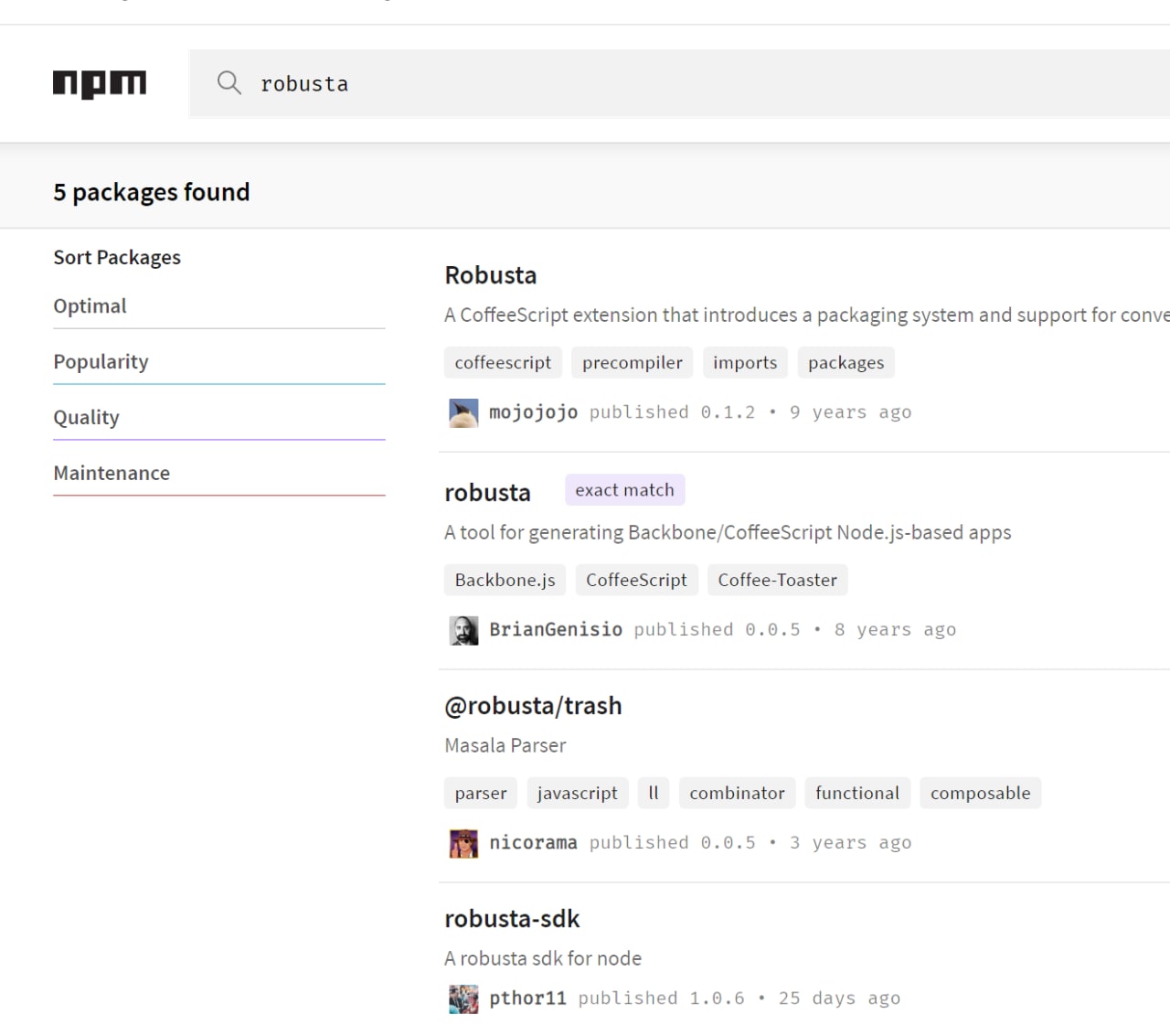This screenshot has height=1036, width=1170.
Task: Click the '5 packages found' heading
Action: pos(152,193)
